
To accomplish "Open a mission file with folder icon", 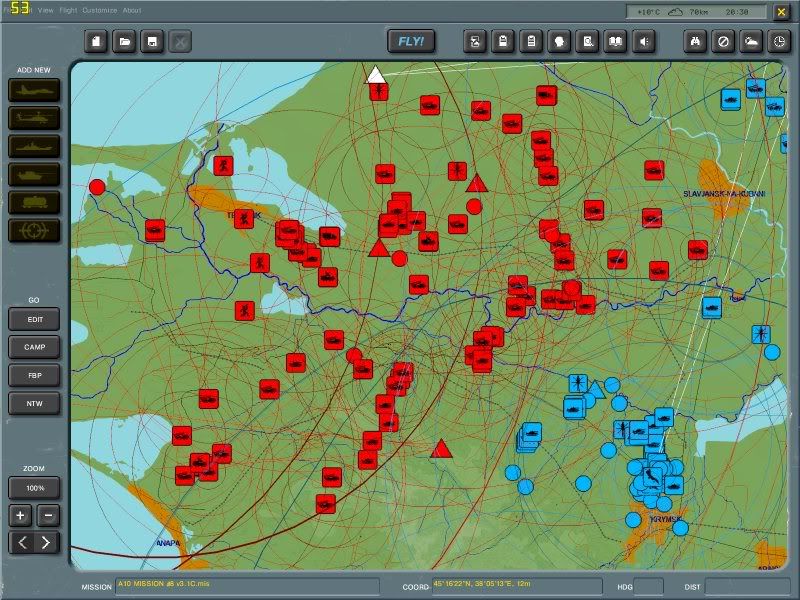I will tap(125, 42).
